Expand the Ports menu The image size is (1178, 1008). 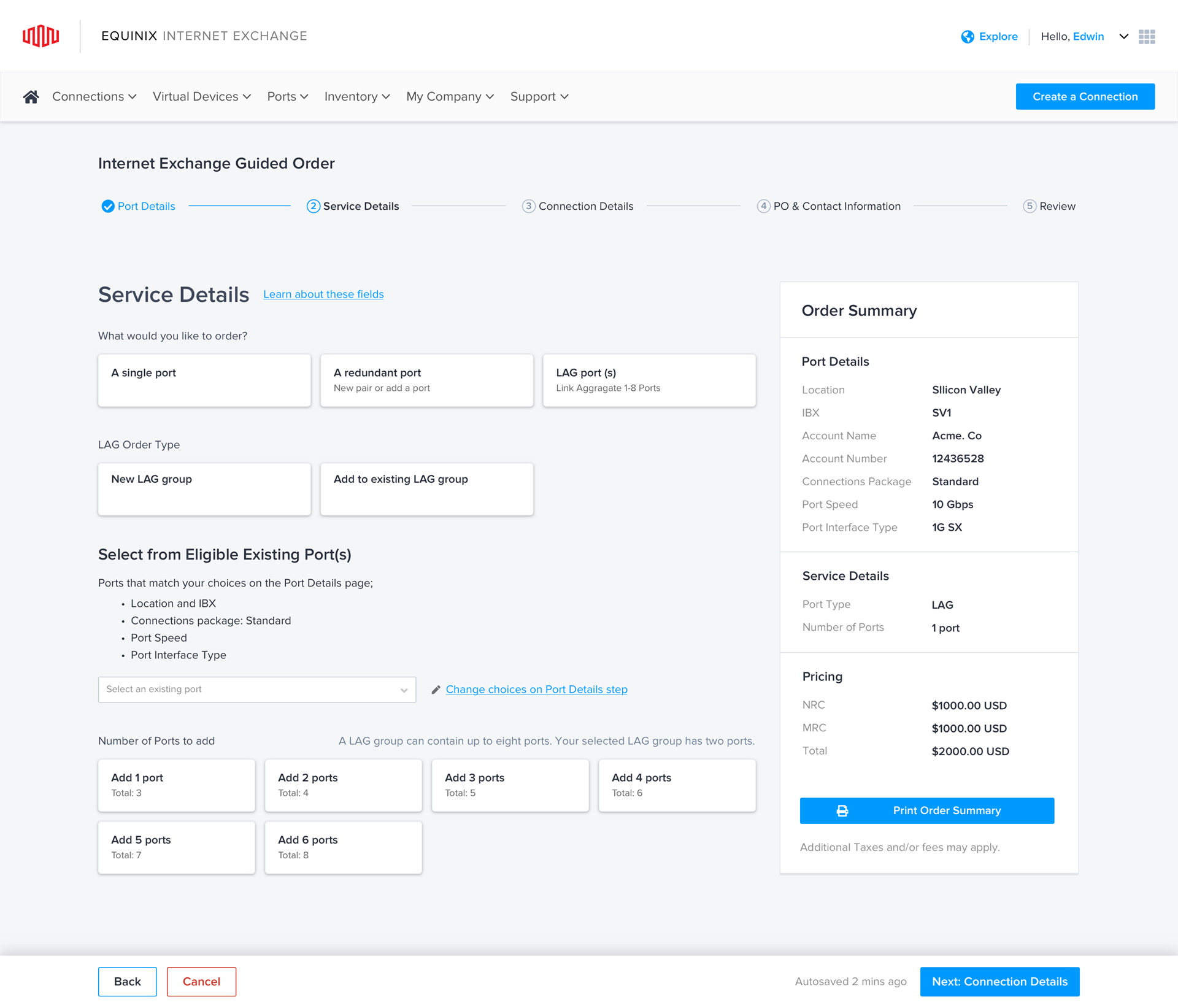(x=288, y=97)
